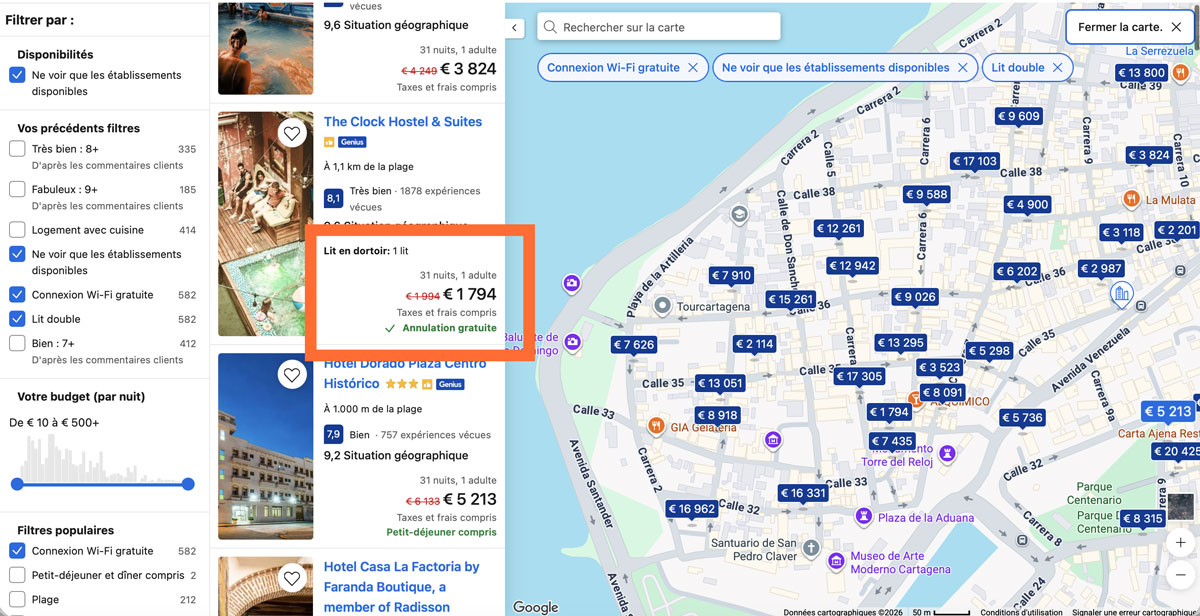Save The Clock Hostel & Suites to favorites
Image resolution: width=1200 pixels, height=616 pixels.
pyautogui.click(x=291, y=134)
